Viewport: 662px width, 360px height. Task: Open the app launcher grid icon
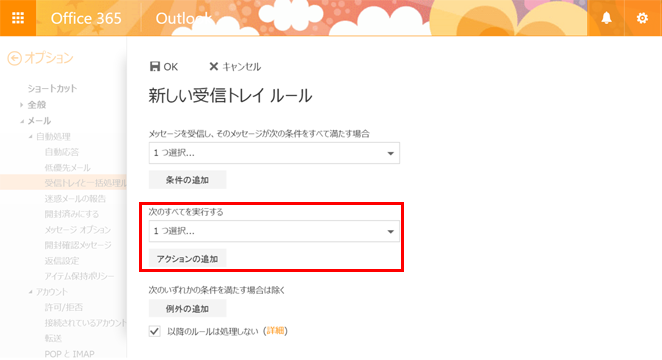[x=18, y=18]
